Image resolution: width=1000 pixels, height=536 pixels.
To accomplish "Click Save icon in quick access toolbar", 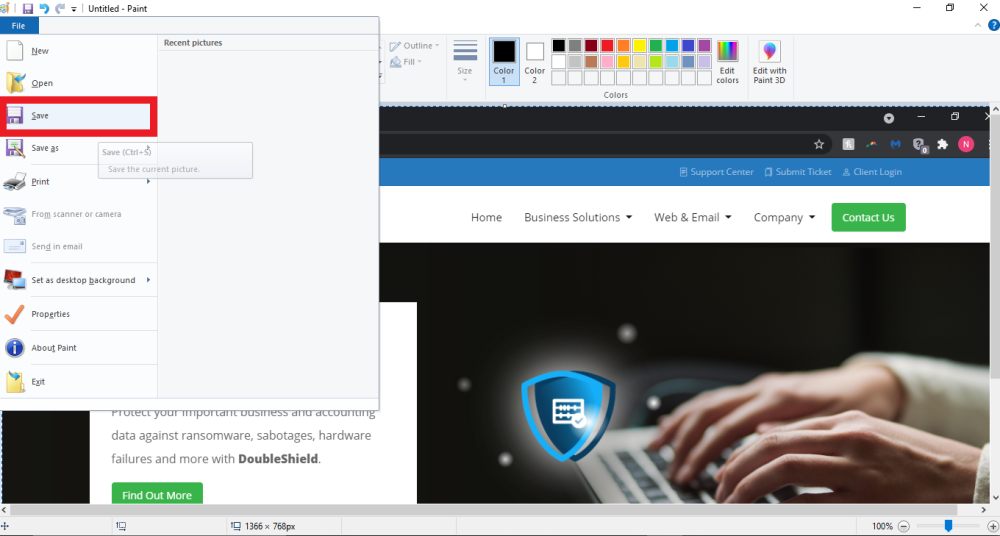I will point(28,8).
